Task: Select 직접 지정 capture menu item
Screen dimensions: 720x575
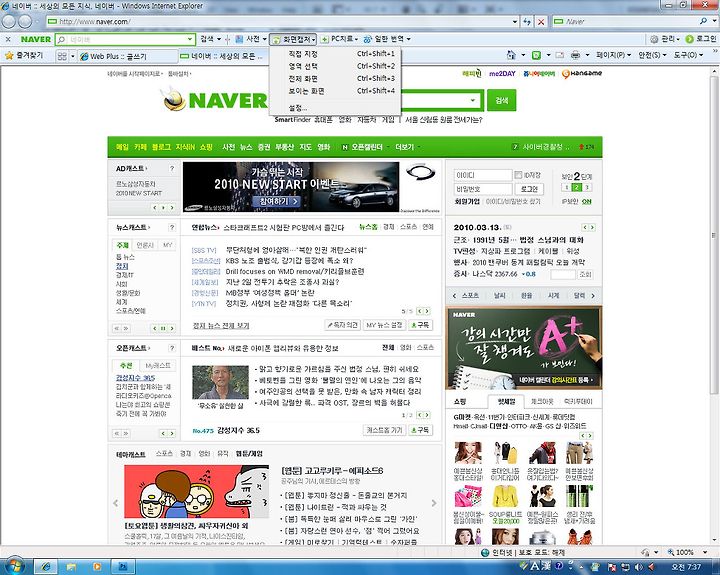Action: [336, 54]
